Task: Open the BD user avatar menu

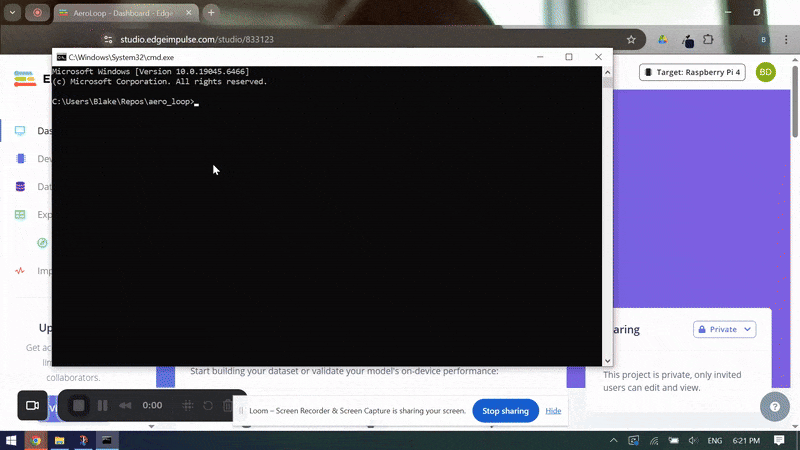Action: [x=765, y=72]
